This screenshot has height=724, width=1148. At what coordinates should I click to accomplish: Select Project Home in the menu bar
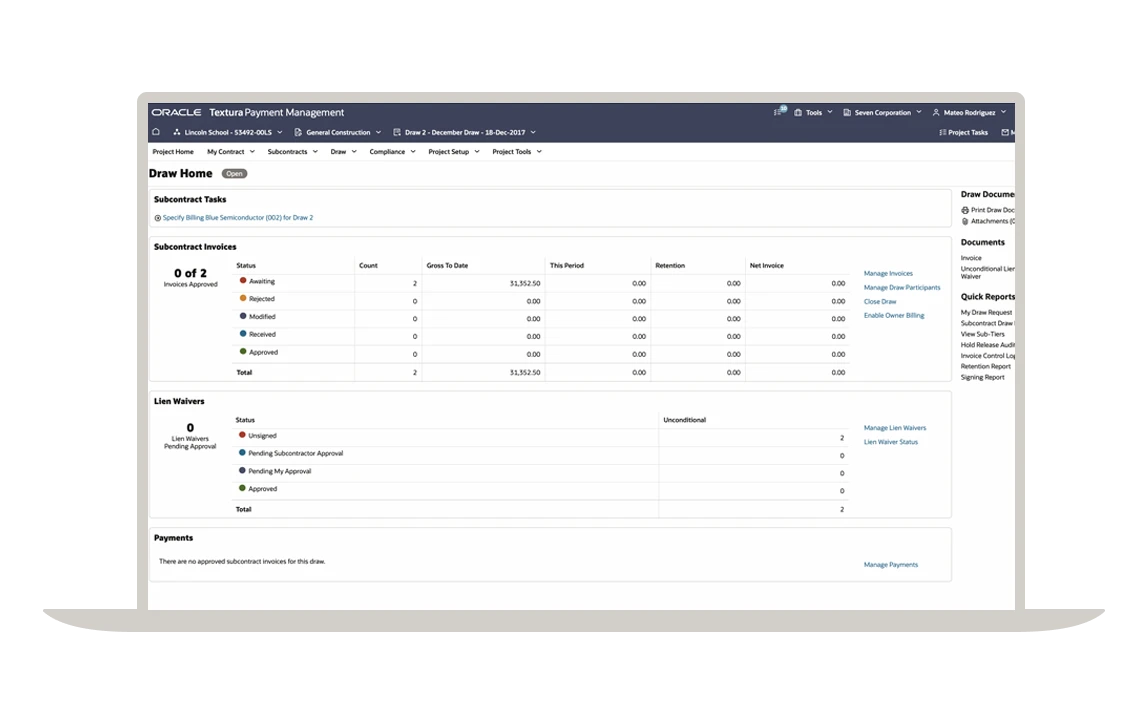click(x=173, y=152)
